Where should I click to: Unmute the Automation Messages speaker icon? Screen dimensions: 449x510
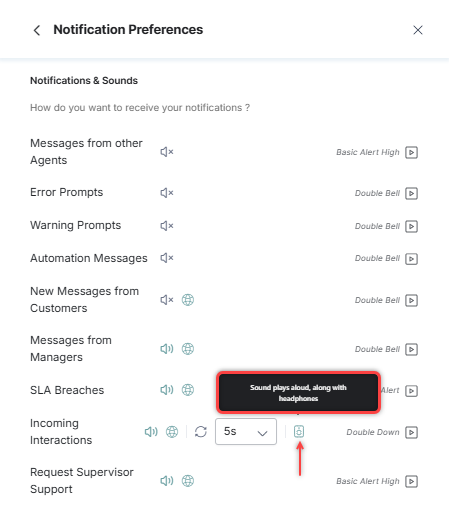pos(167,258)
